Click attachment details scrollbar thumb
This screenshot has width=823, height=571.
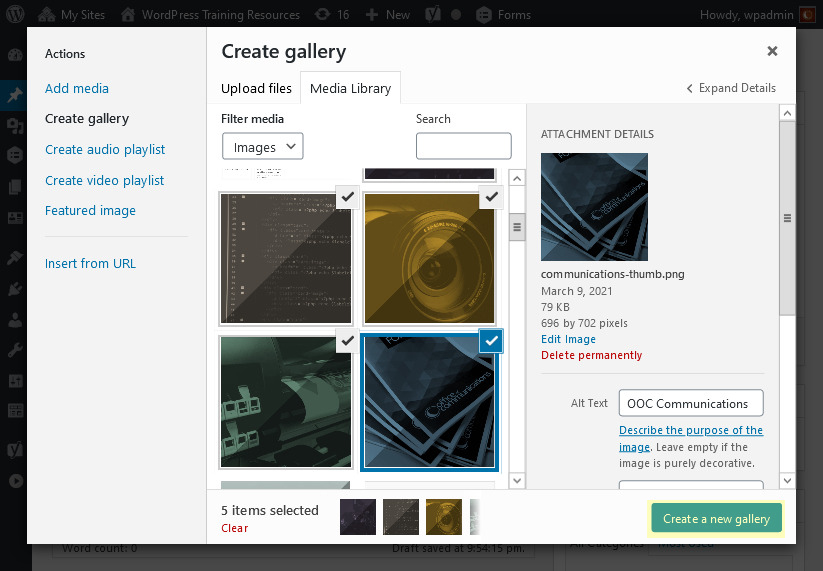pos(787,218)
